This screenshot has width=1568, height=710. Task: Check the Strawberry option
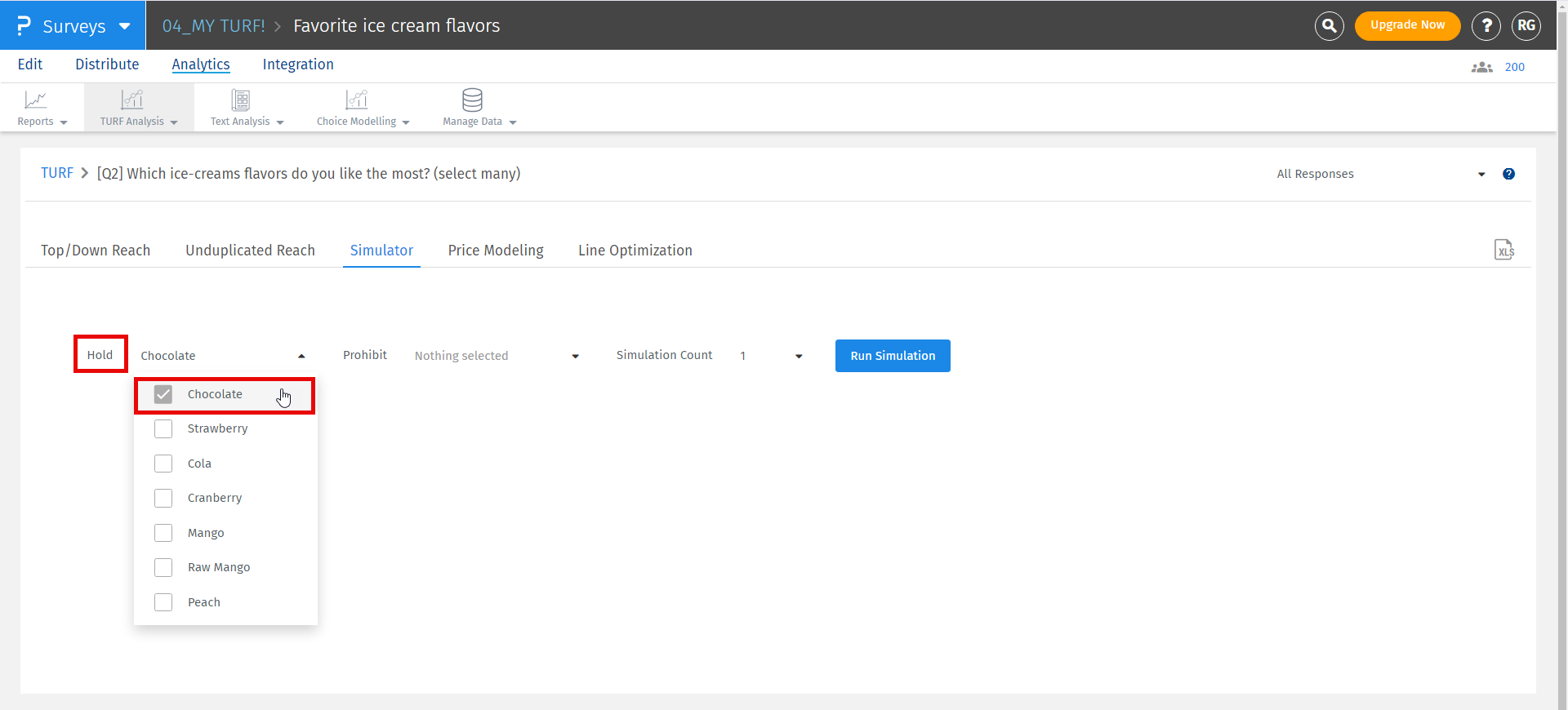tap(163, 429)
